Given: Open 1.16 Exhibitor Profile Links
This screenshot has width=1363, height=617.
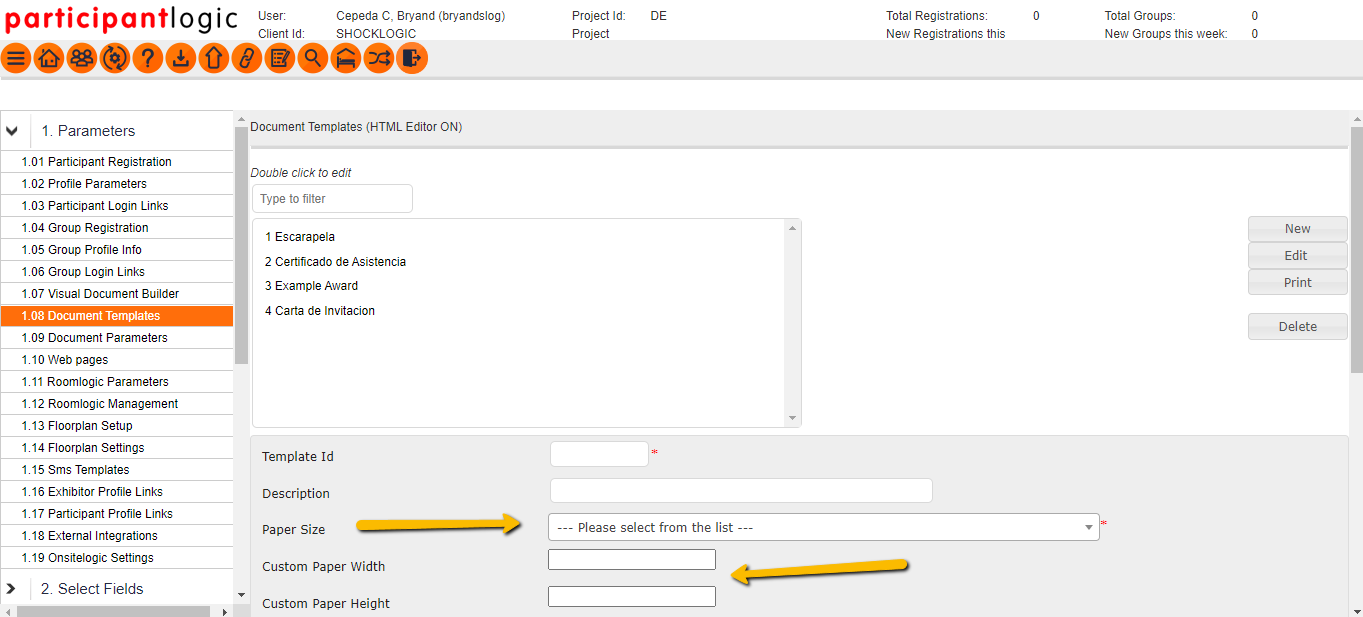Looking at the screenshot, I should pos(117,492).
